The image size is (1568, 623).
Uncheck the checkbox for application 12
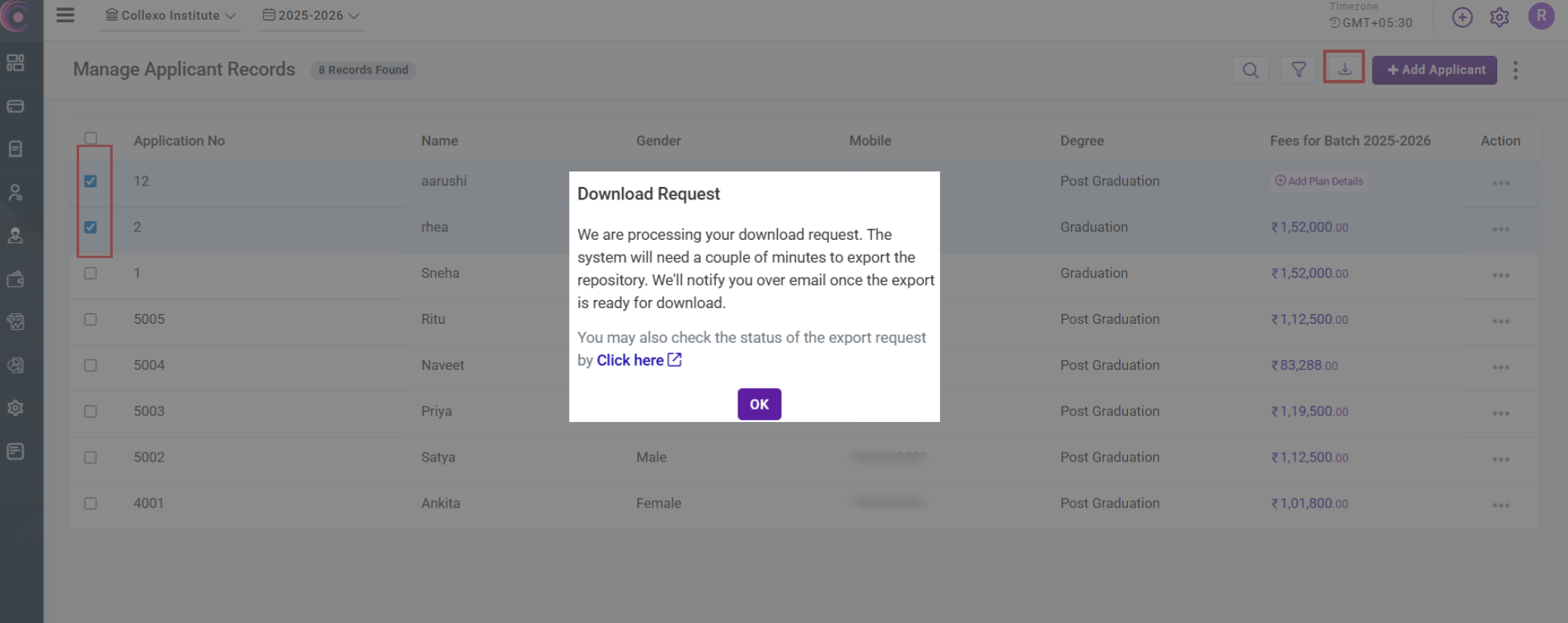[91, 181]
